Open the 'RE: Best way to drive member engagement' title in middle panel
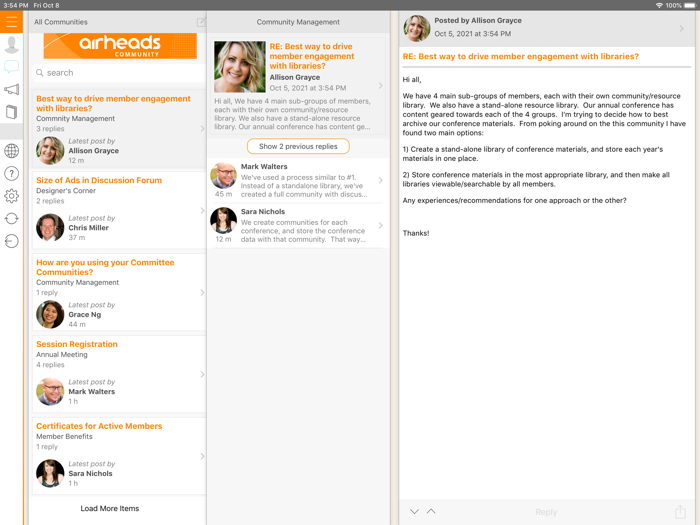The height and width of the screenshot is (525, 700). [x=312, y=56]
